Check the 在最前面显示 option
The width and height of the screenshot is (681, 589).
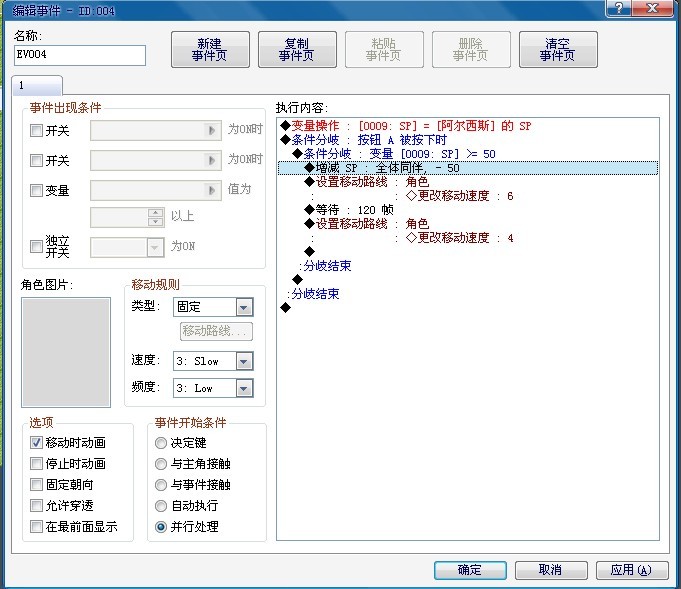click(36, 526)
